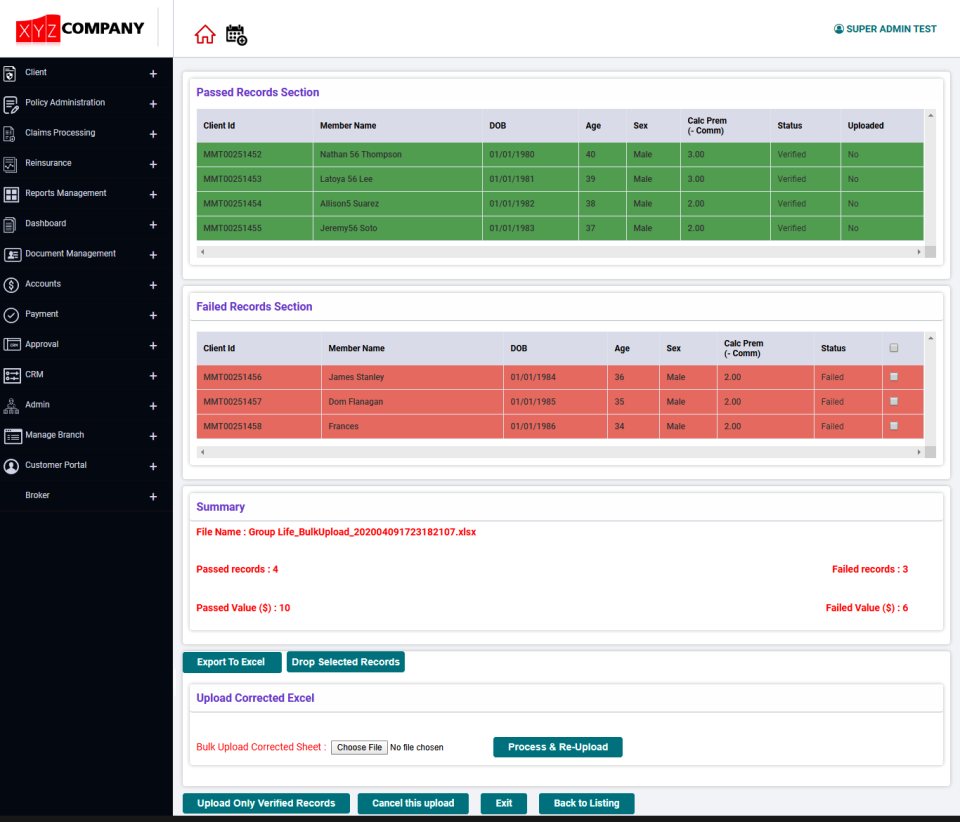Open the Super Admin Test user profile
The image size is (960, 822).
(x=885, y=29)
